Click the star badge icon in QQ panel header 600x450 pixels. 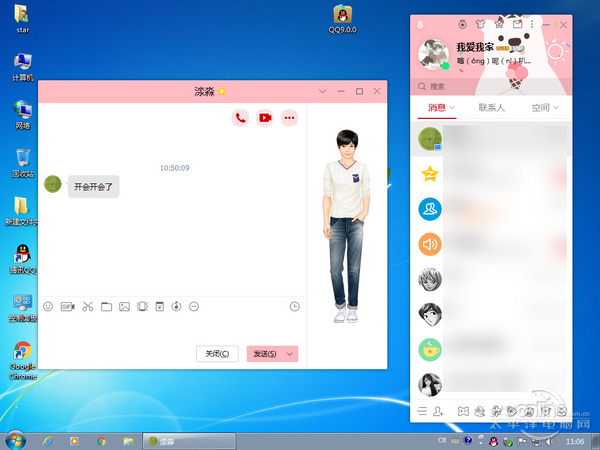(499, 25)
